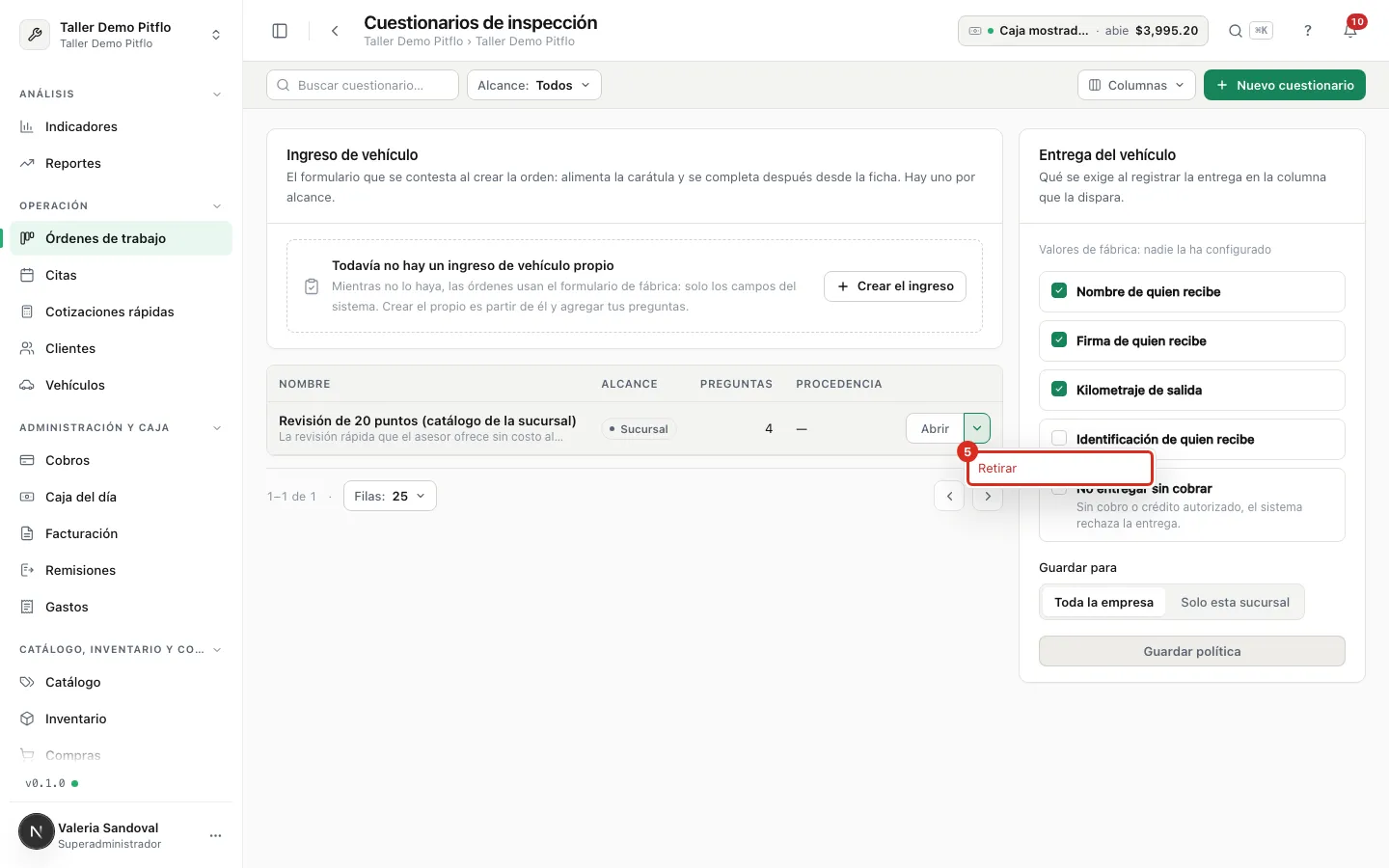Open the help question mark icon

tap(1308, 31)
